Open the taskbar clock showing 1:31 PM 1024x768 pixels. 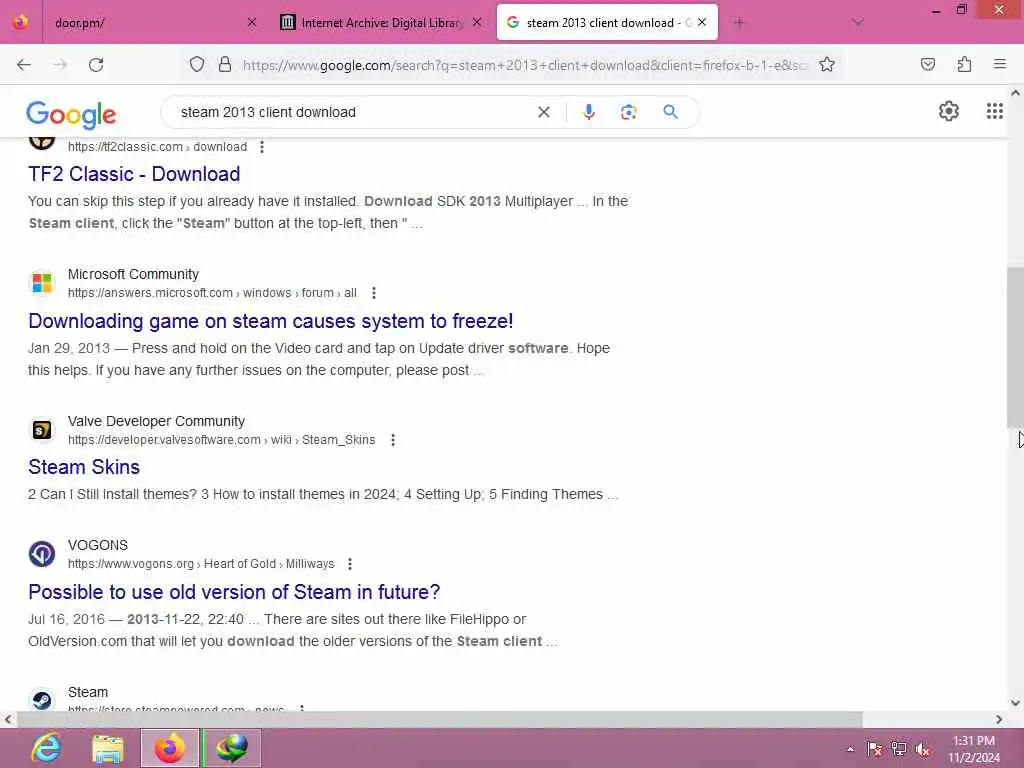pos(973,749)
